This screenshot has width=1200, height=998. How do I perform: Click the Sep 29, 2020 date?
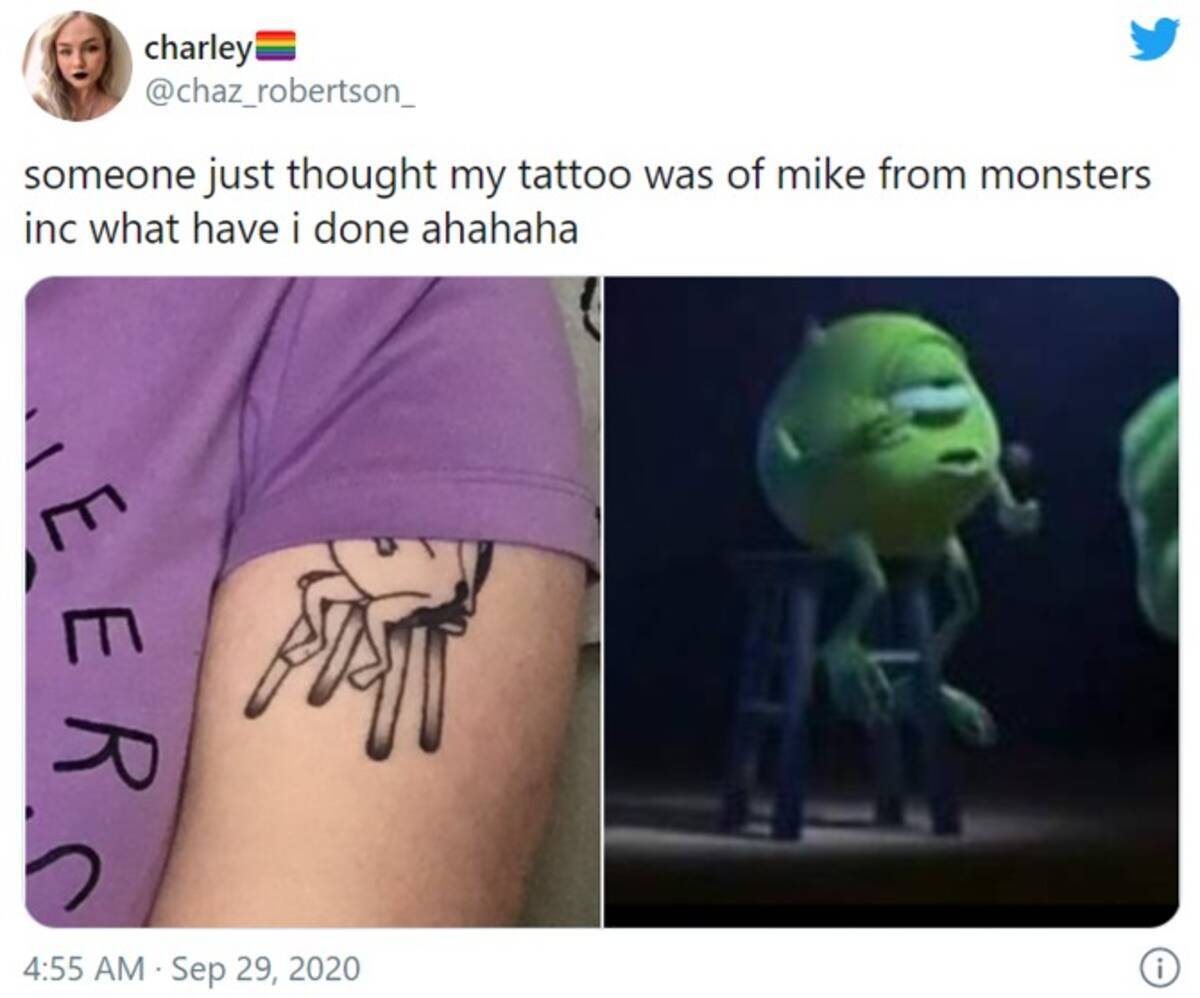click(265, 968)
